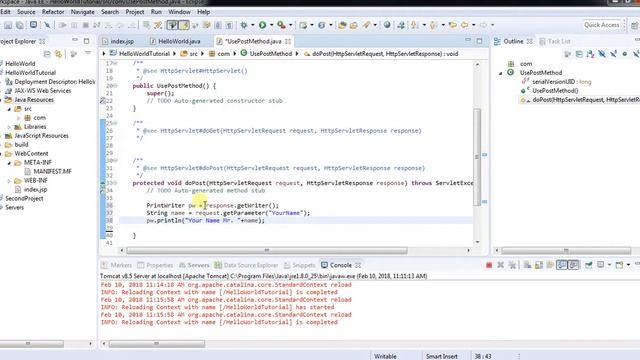Maximize the Project Explorer view
The width and height of the screenshot is (640, 360).
[87, 41]
